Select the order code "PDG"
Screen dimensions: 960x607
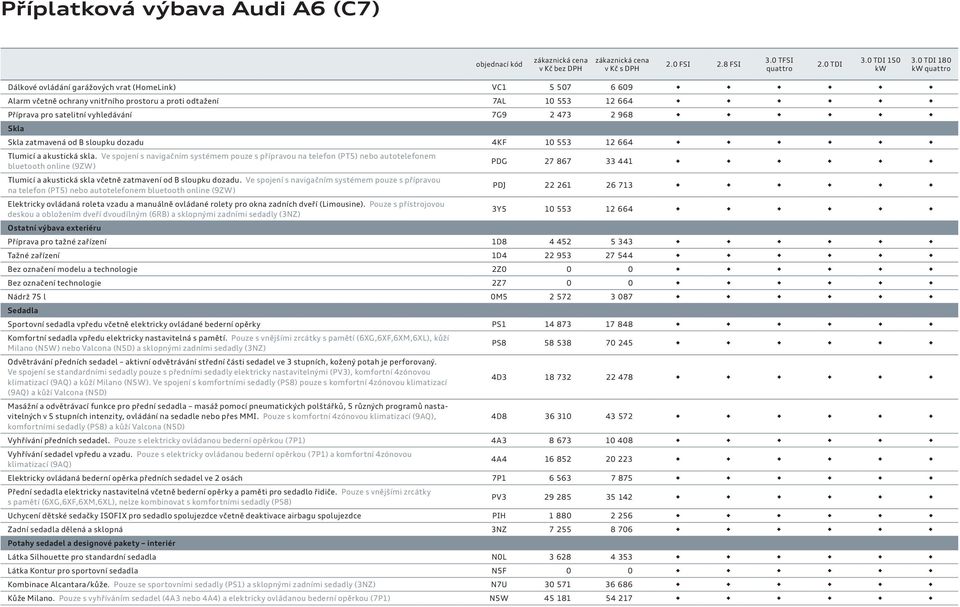click(499, 161)
